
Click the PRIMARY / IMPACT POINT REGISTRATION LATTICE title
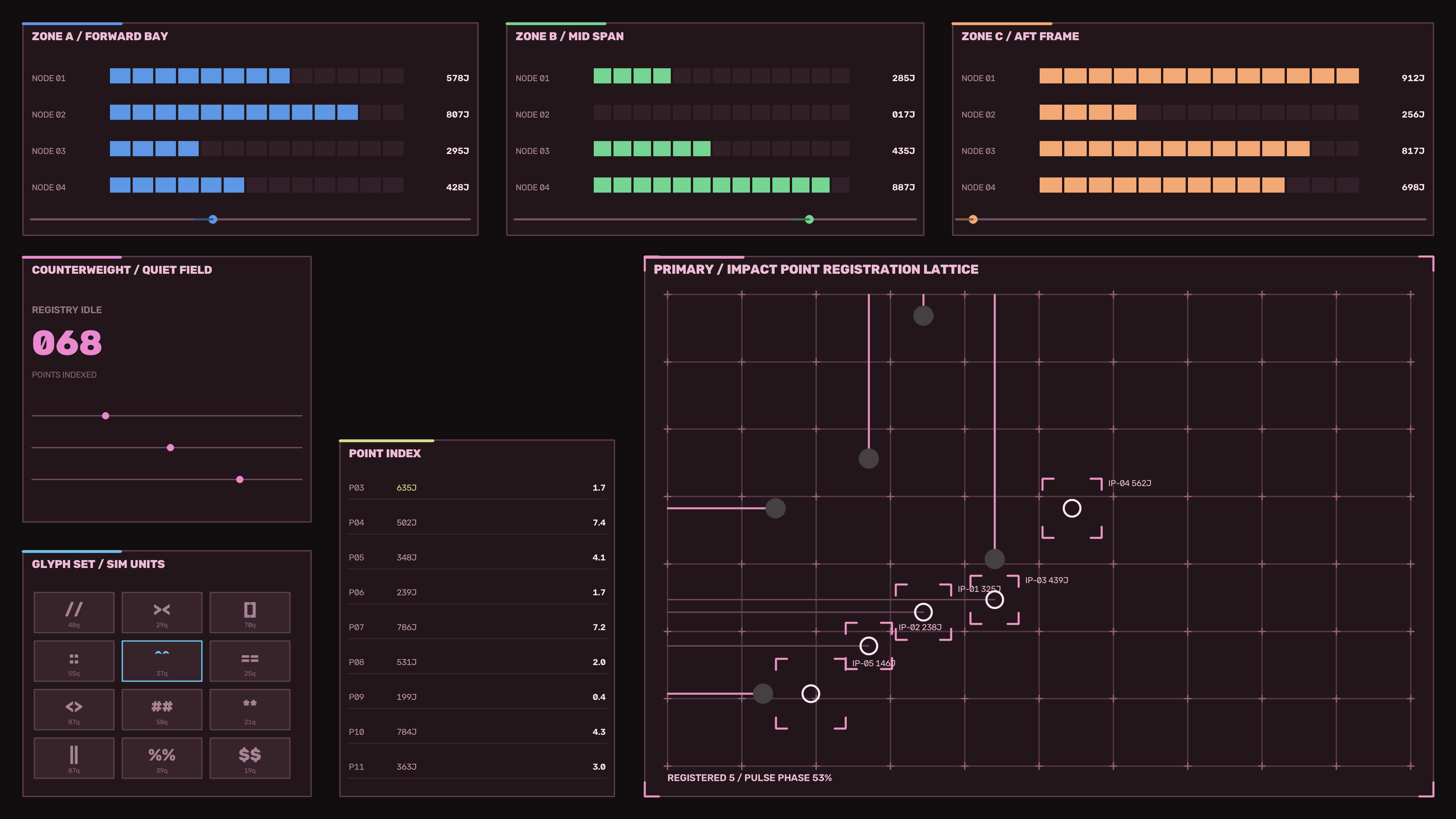click(x=816, y=269)
